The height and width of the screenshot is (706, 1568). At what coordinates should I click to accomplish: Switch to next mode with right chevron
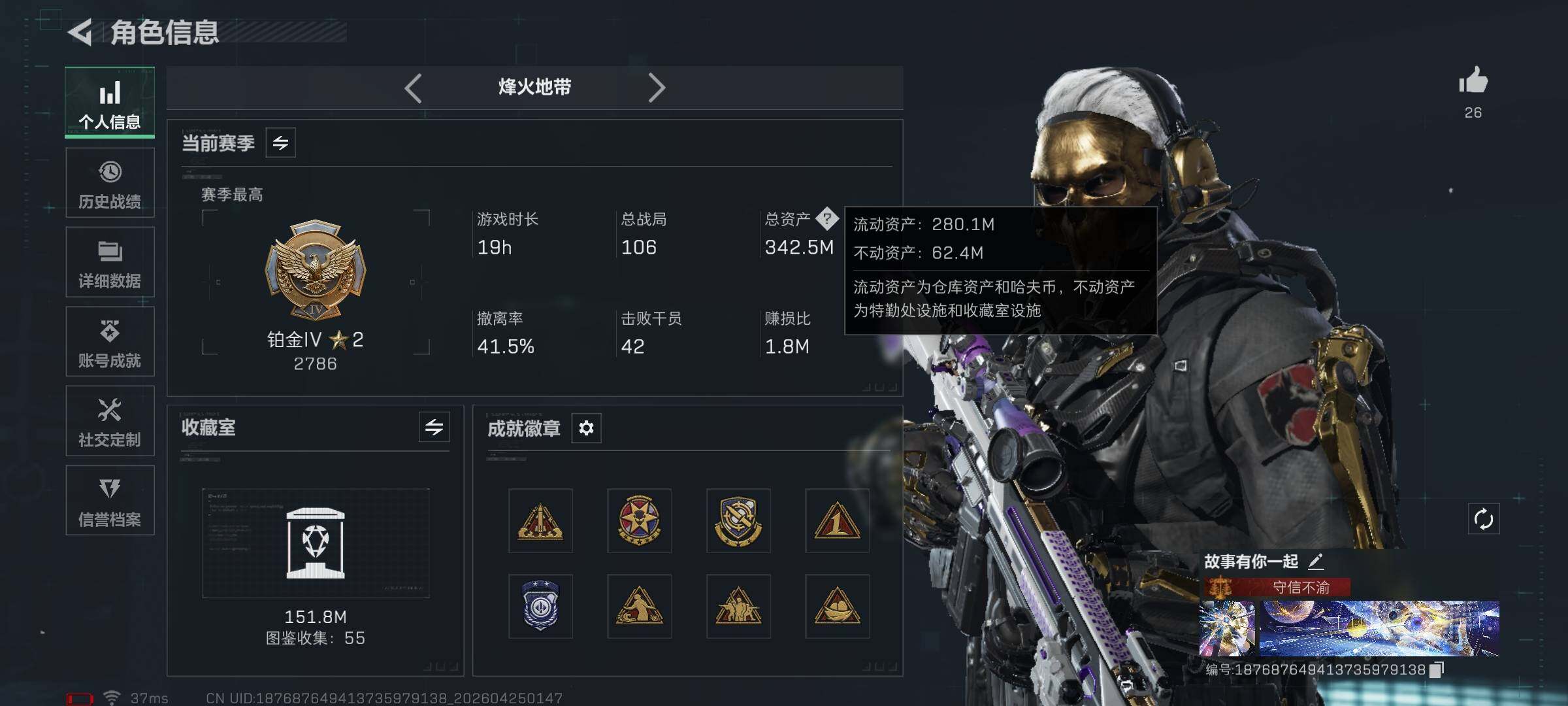coord(657,88)
